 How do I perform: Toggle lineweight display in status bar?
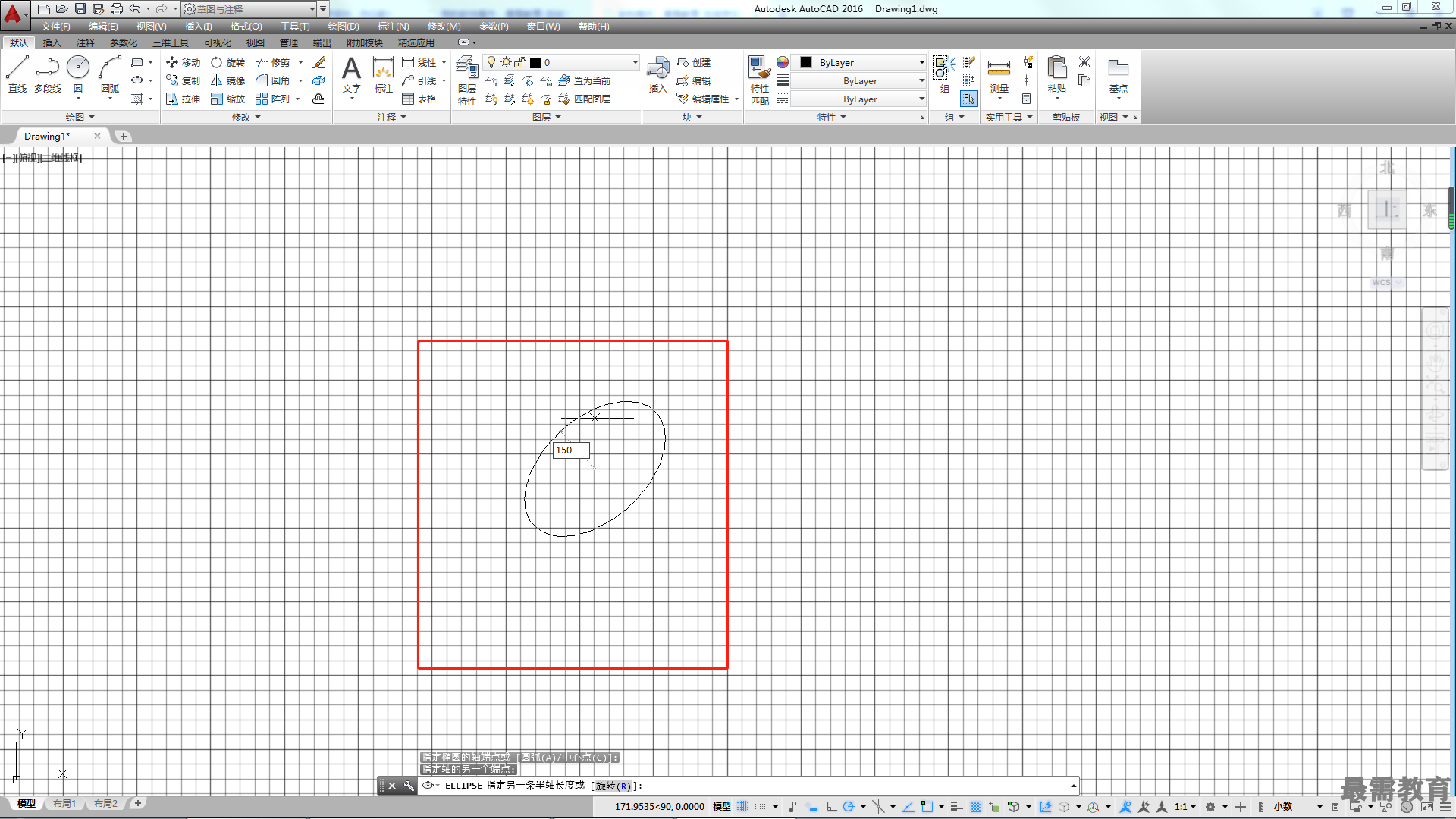(957, 806)
